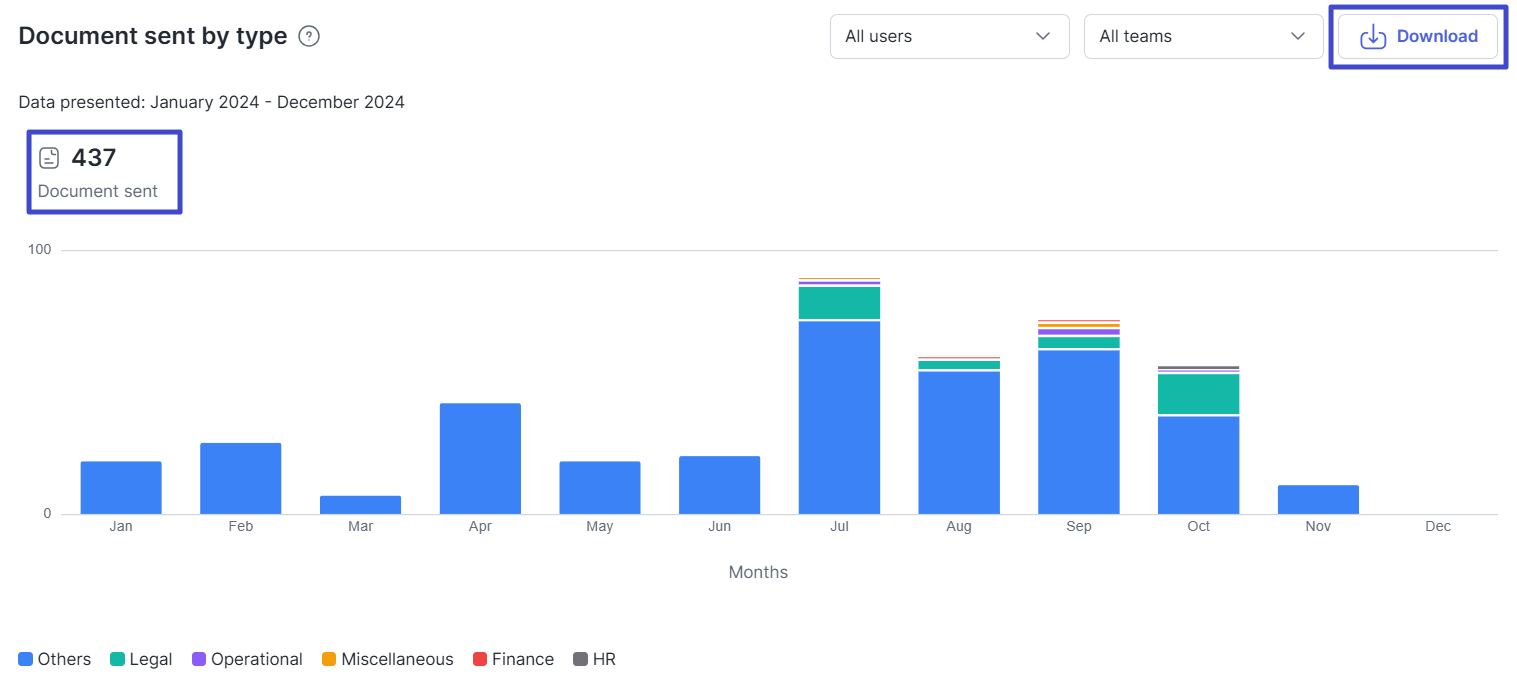Click the Legal segment of July bar
Image resolution: width=1517 pixels, height=690 pixels.
point(839,303)
